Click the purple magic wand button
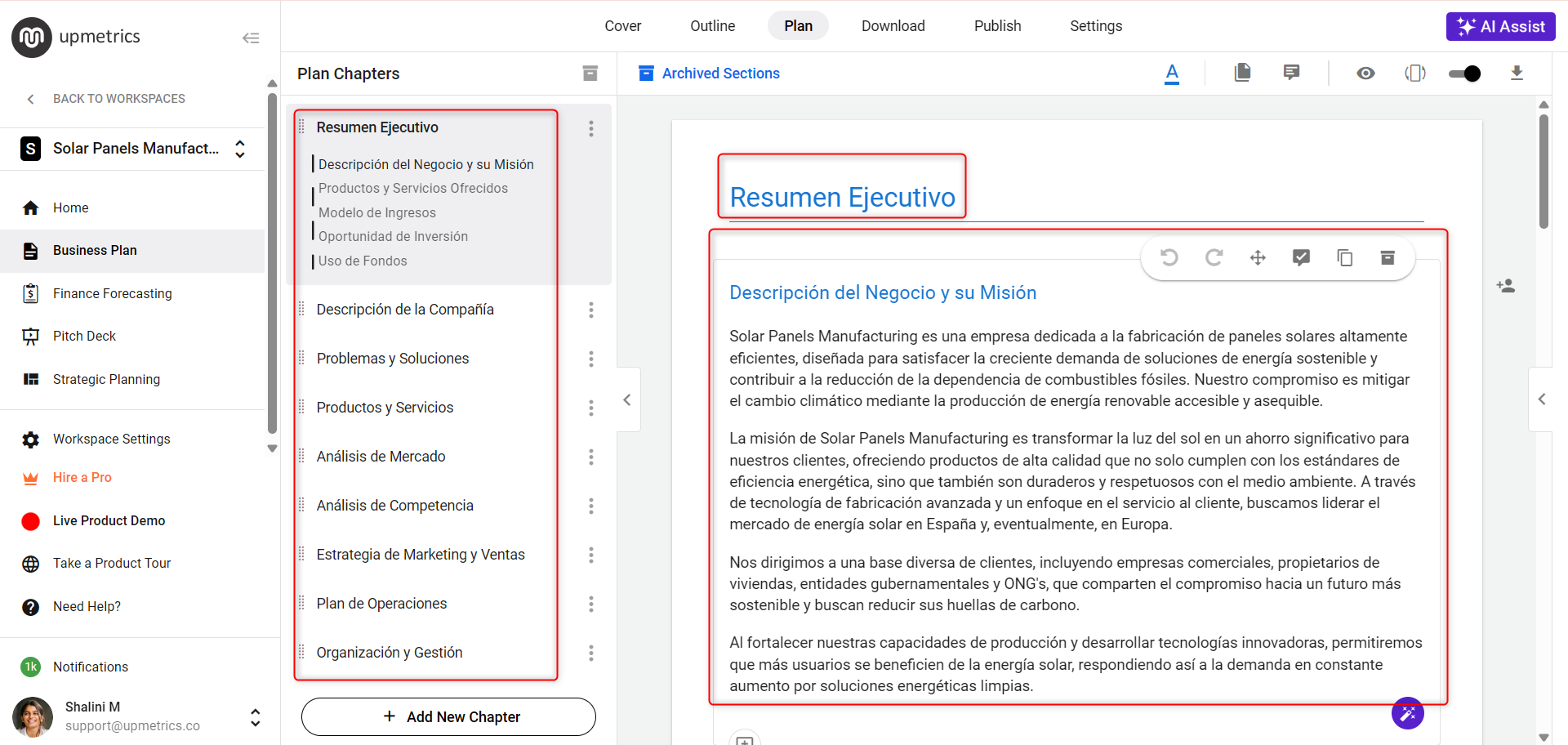This screenshot has width=1568, height=745. [1408, 713]
